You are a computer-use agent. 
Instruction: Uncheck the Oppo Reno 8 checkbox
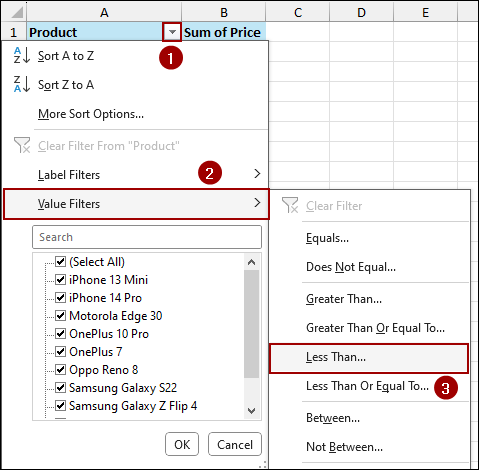tap(60, 369)
